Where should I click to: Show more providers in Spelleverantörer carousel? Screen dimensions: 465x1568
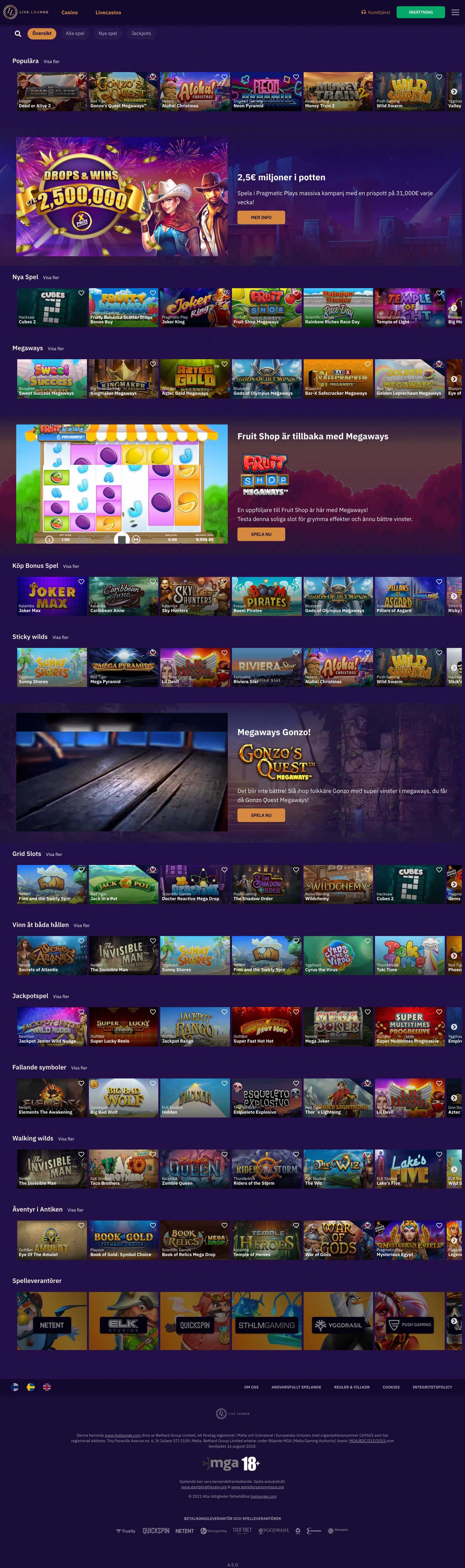454,1321
